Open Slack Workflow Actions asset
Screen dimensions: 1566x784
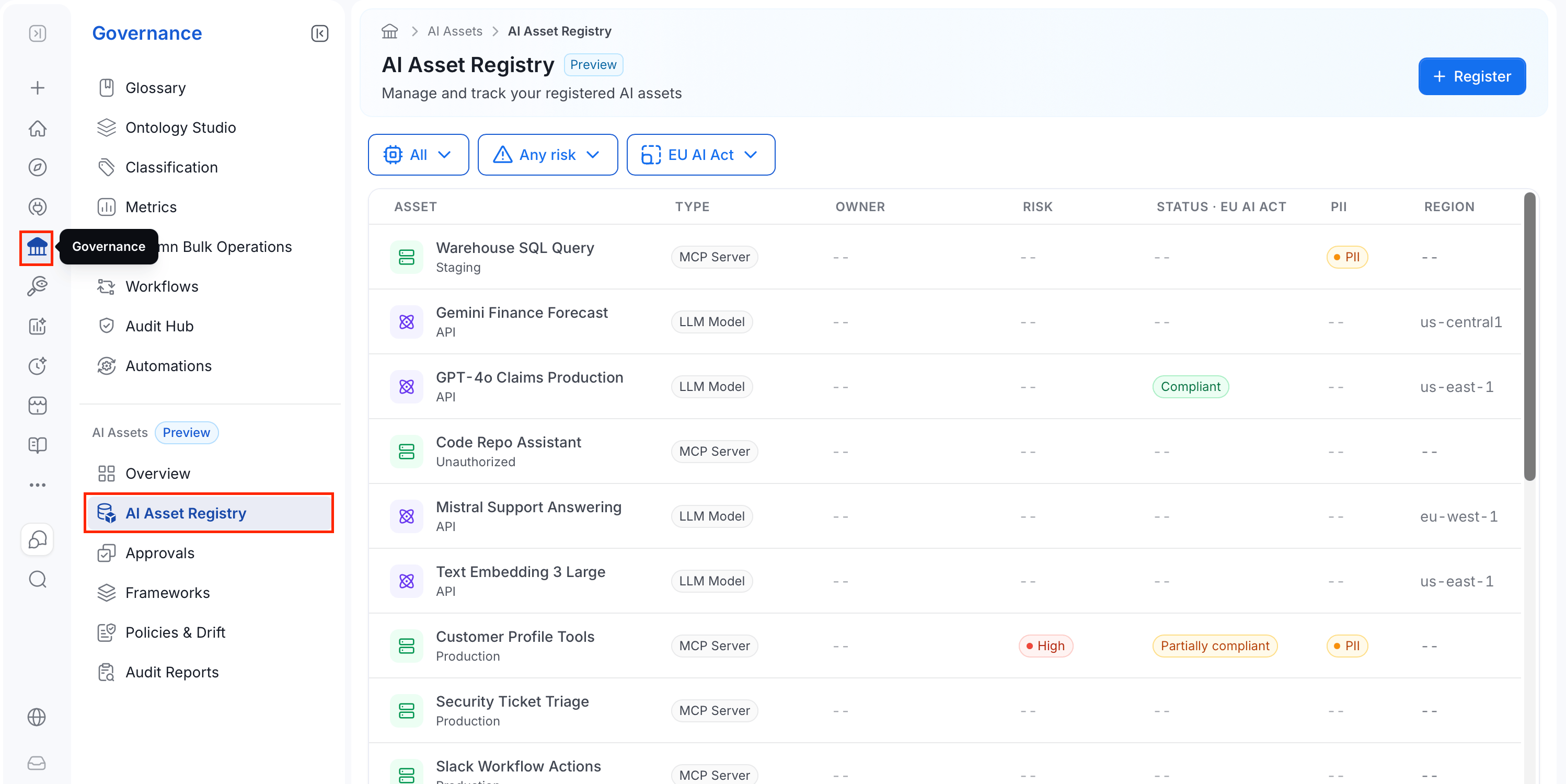tap(518, 766)
